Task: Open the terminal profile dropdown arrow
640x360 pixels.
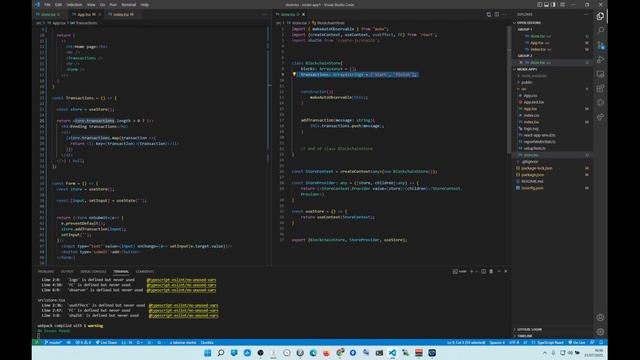Action: [x=476, y=271]
